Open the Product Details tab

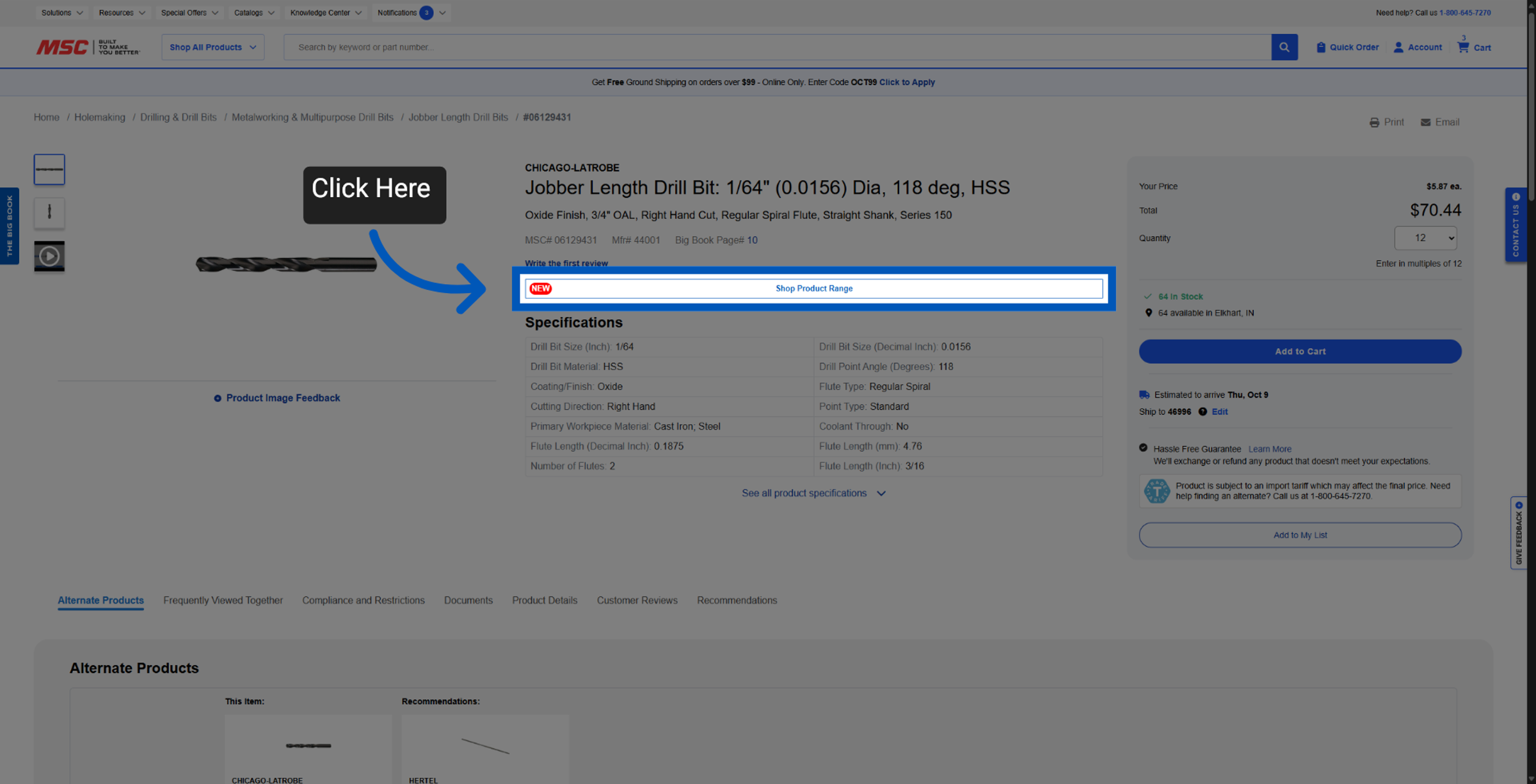point(545,600)
